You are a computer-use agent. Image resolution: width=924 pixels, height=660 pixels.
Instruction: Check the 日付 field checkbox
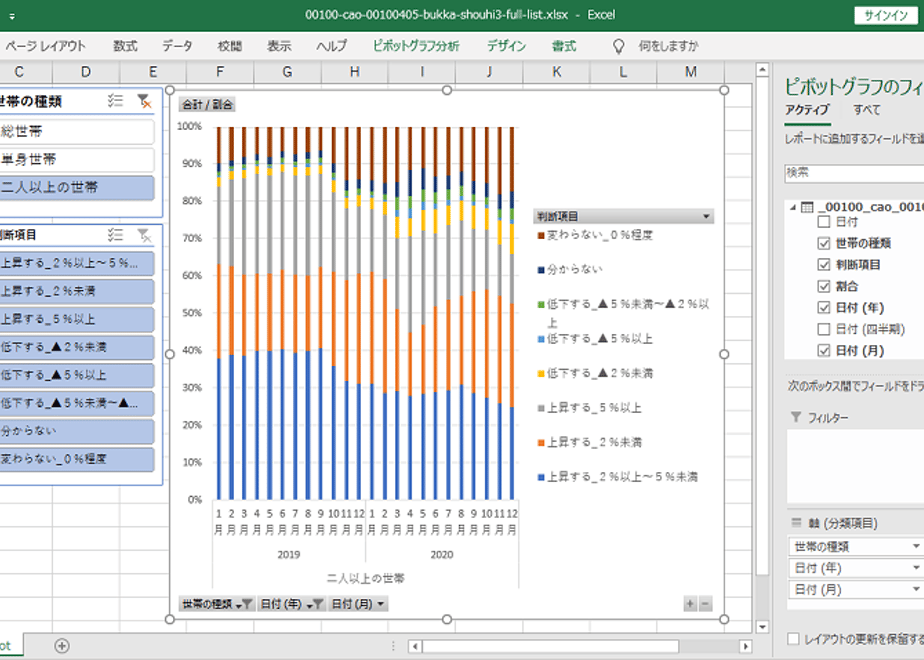point(824,222)
